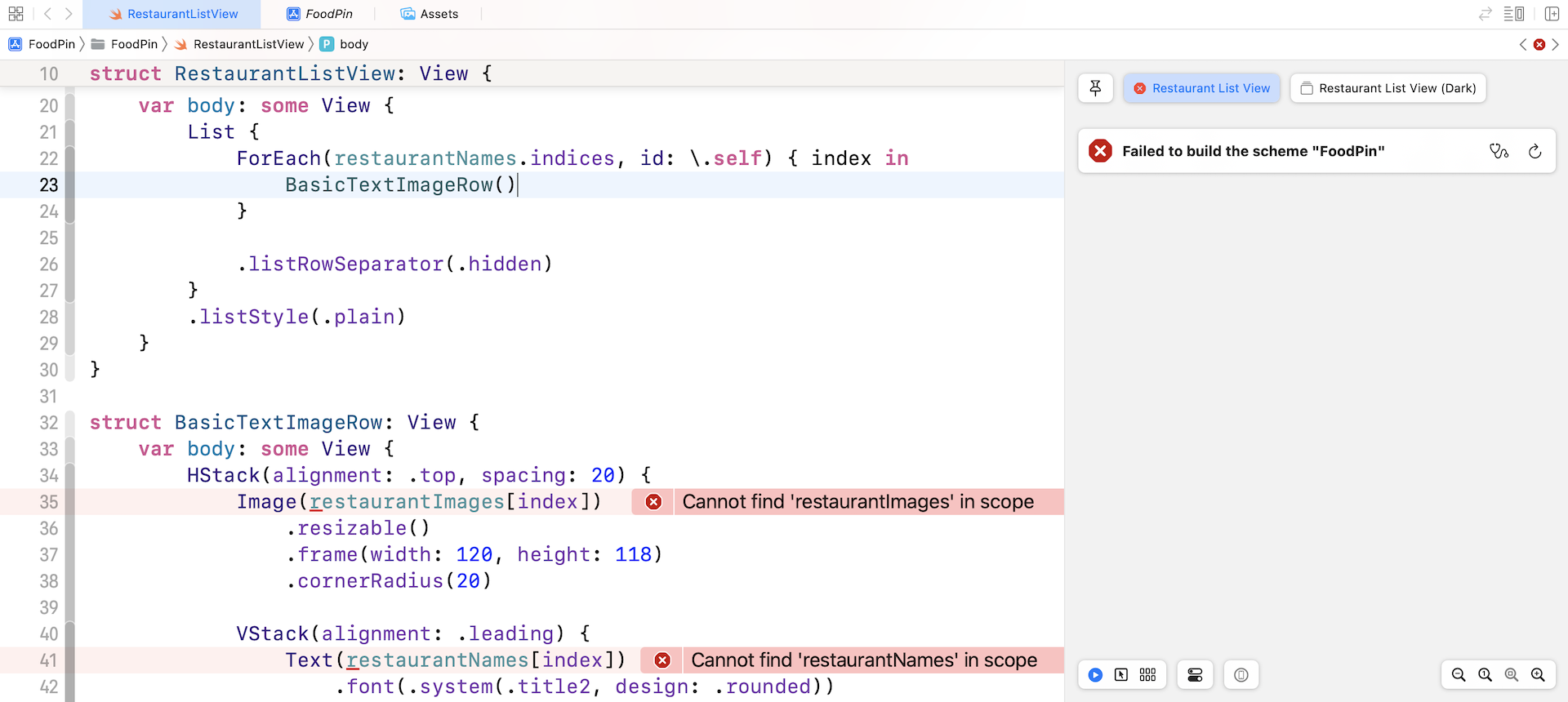Click the struct RestaurantListView header line
Screen dimensions: 1568x702
pyautogui.click(x=292, y=73)
